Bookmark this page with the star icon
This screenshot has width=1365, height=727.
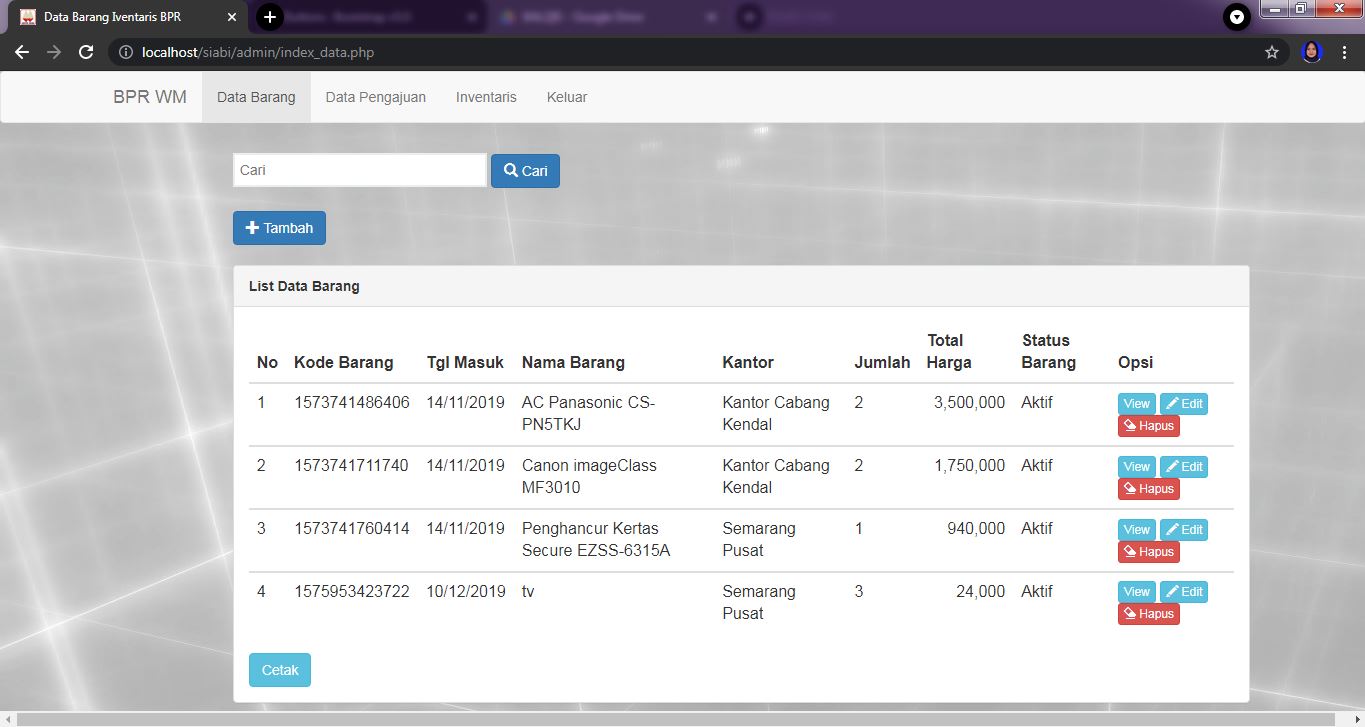click(1272, 52)
